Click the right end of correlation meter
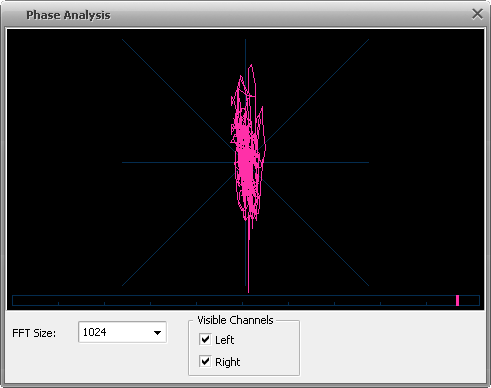 479,300
